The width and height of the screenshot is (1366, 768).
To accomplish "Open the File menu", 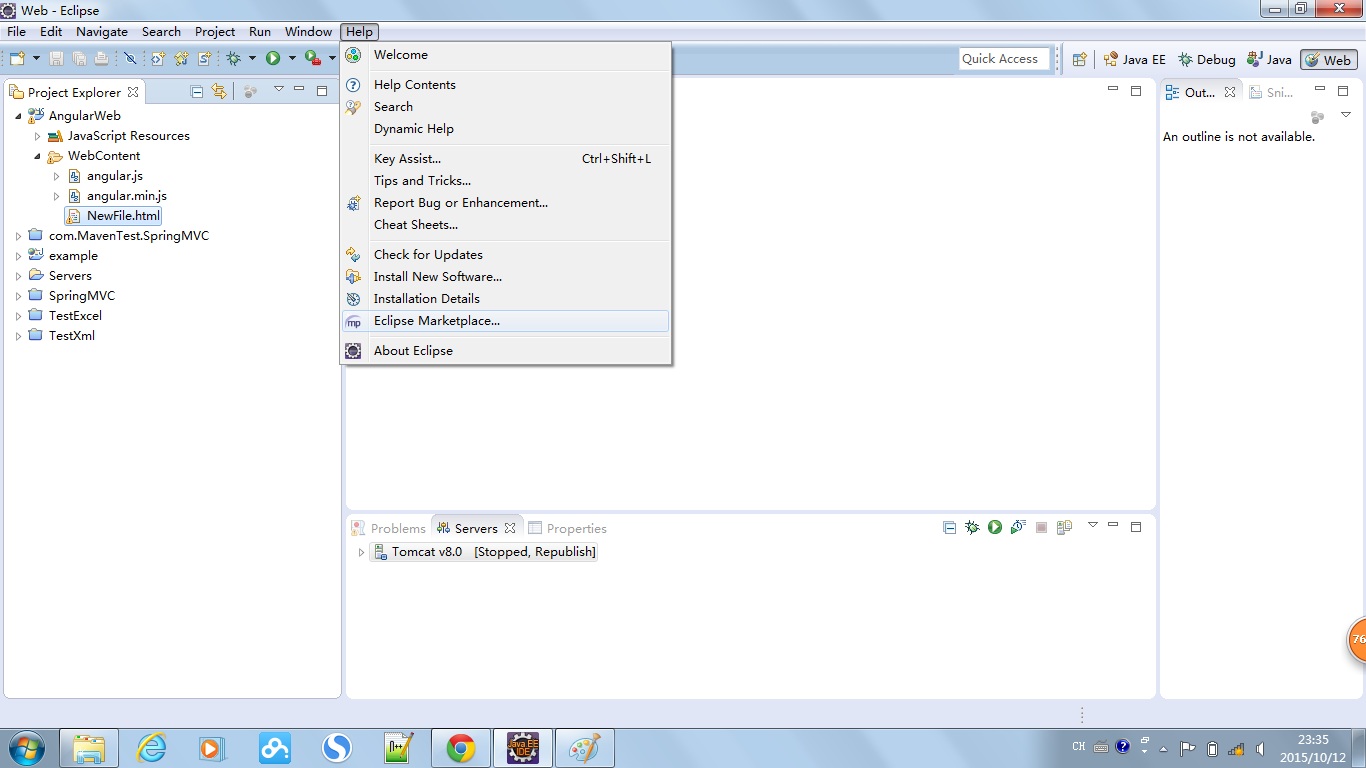I will [x=17, y=32].
